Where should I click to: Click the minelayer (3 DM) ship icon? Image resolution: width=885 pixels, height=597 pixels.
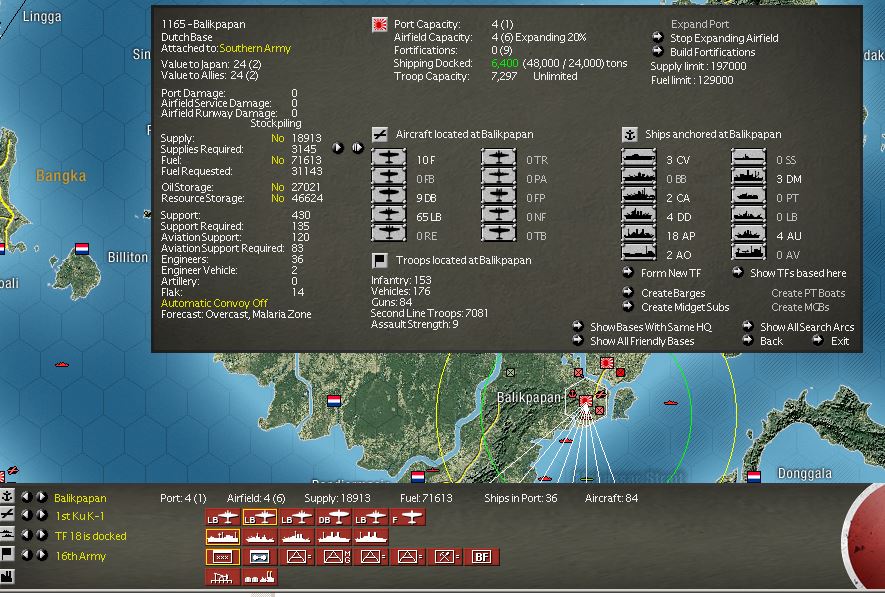click(748, 178)
